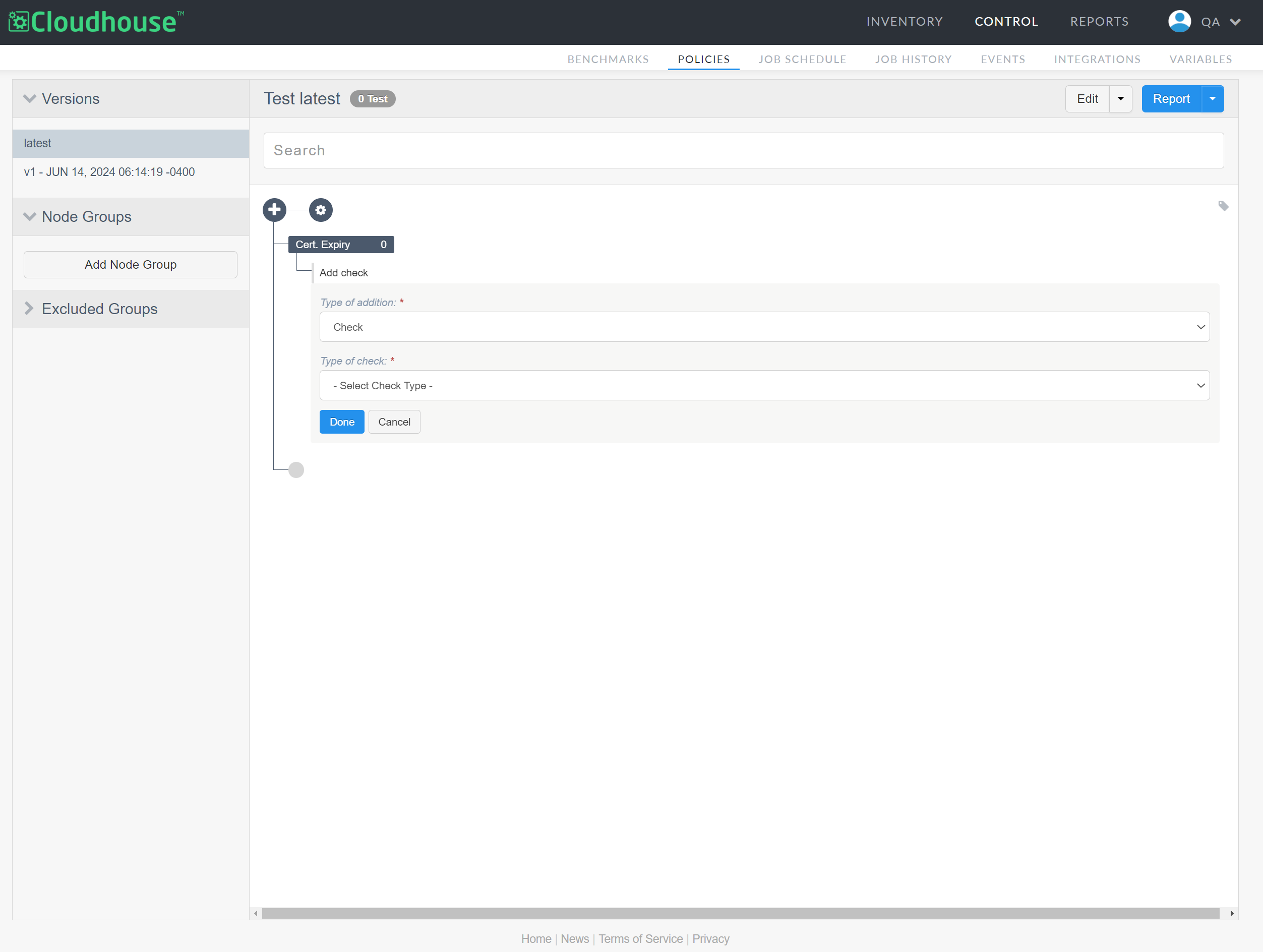Open the News footer link

[x=574, y=939]
